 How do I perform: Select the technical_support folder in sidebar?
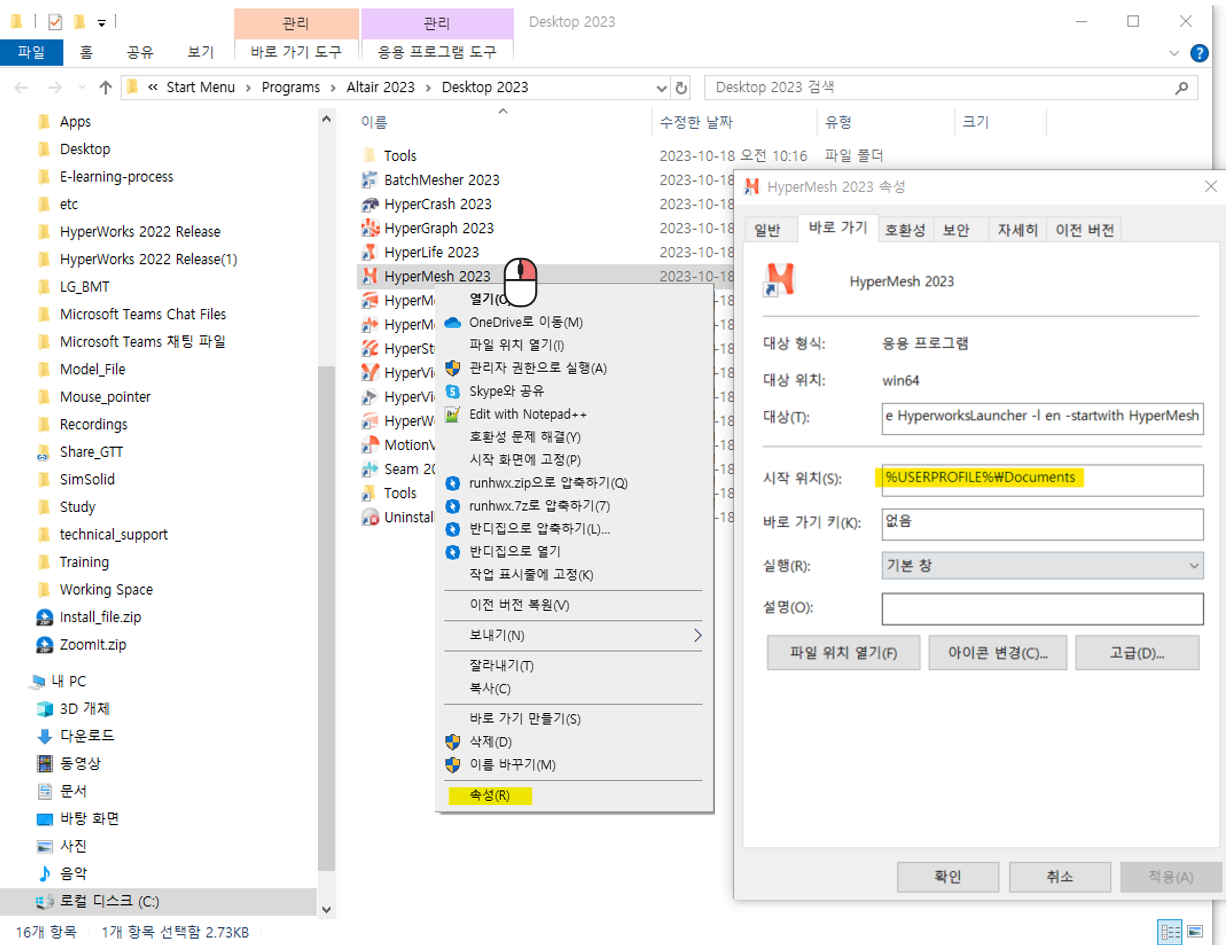(114, 535)
